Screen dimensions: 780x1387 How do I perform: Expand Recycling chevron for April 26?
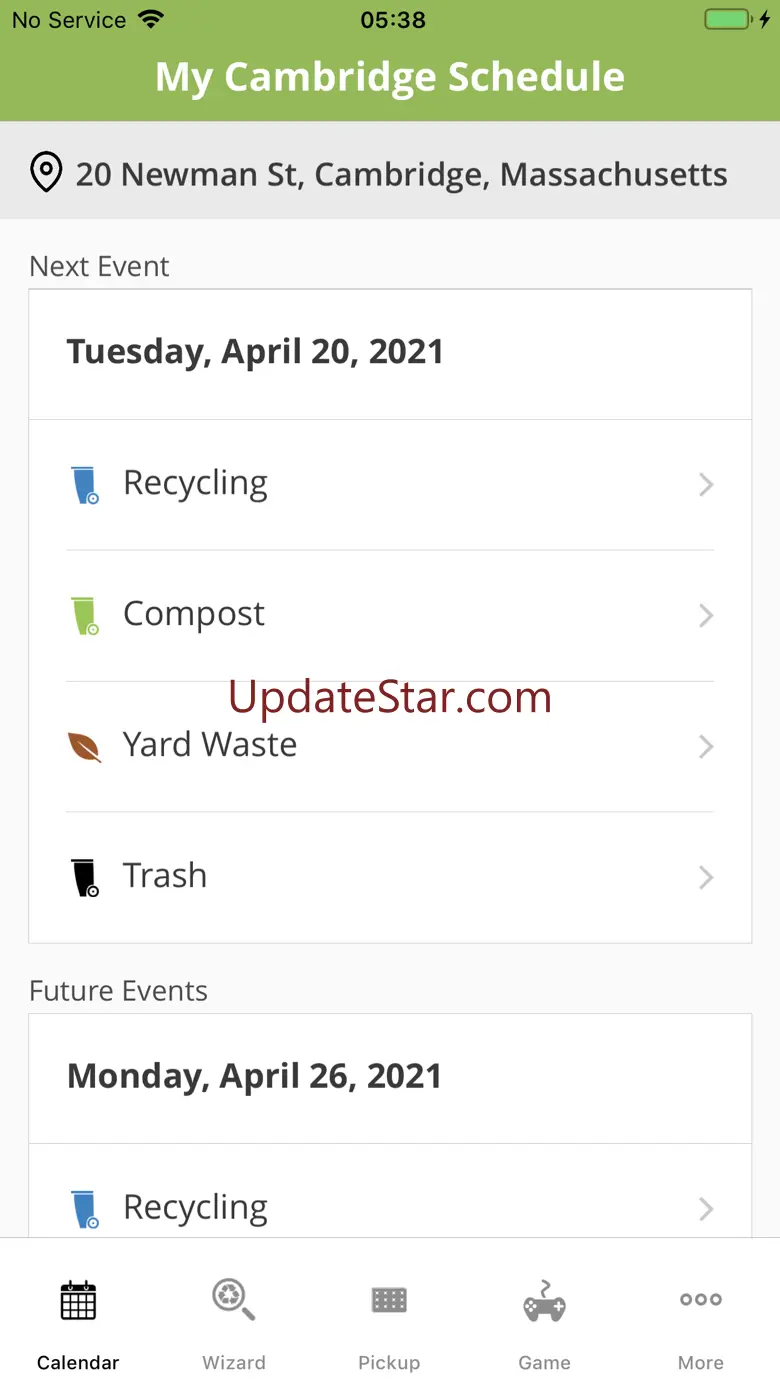(706, 1209)
